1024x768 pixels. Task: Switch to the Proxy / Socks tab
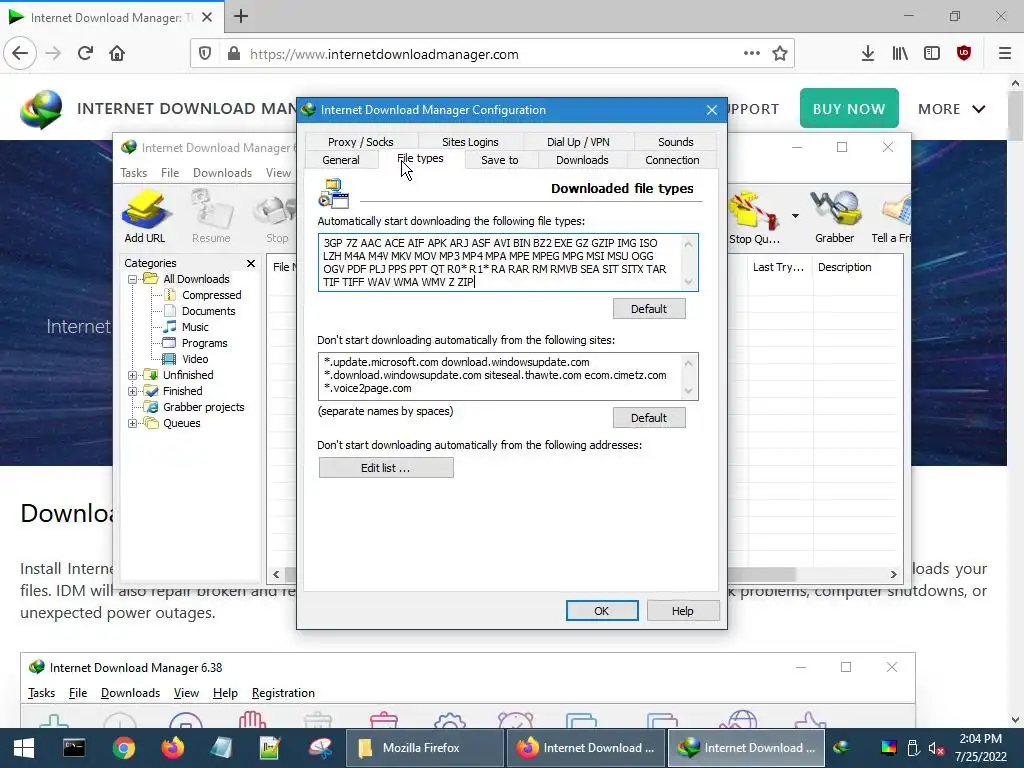tap(360, 142)
